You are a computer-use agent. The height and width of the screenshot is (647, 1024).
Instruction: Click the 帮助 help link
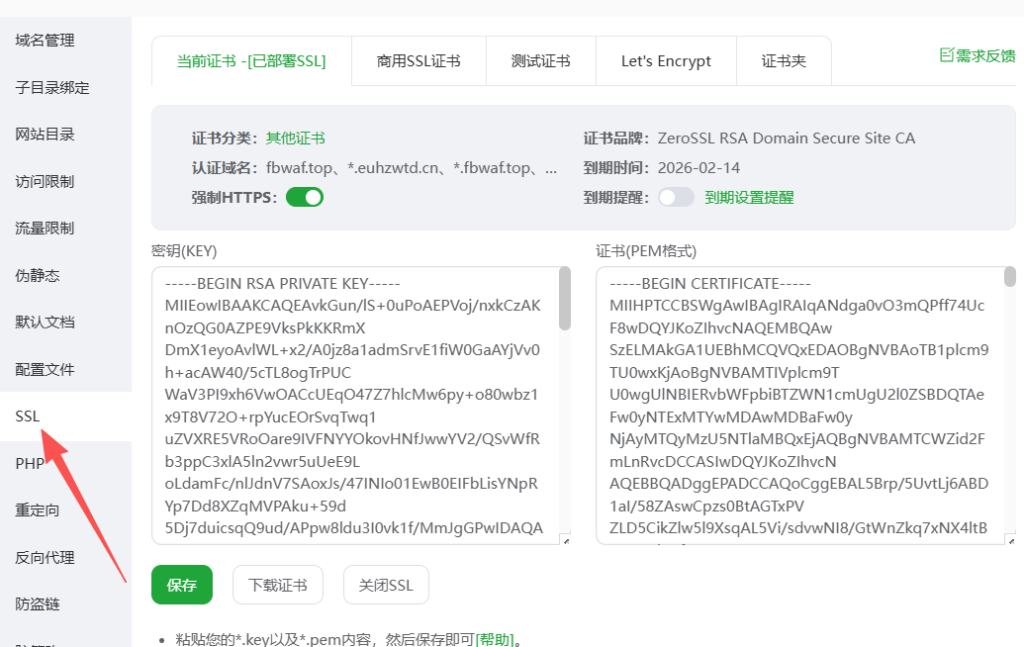[495, 639]
